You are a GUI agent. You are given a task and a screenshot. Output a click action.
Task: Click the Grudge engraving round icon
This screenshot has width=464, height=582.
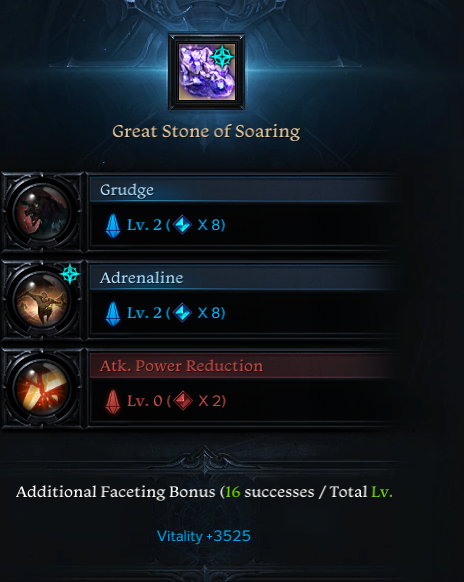point(42,212)
